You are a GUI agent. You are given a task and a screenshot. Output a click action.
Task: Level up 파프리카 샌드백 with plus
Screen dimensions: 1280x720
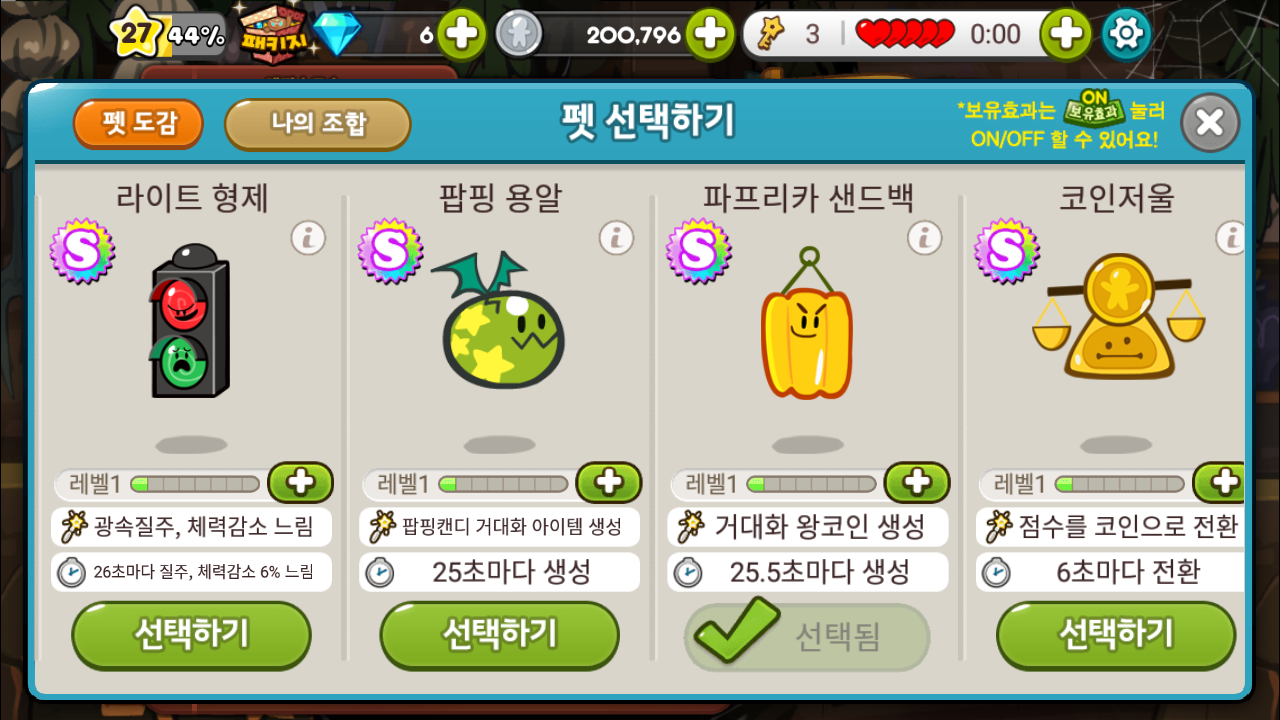(x=917, y=483)
